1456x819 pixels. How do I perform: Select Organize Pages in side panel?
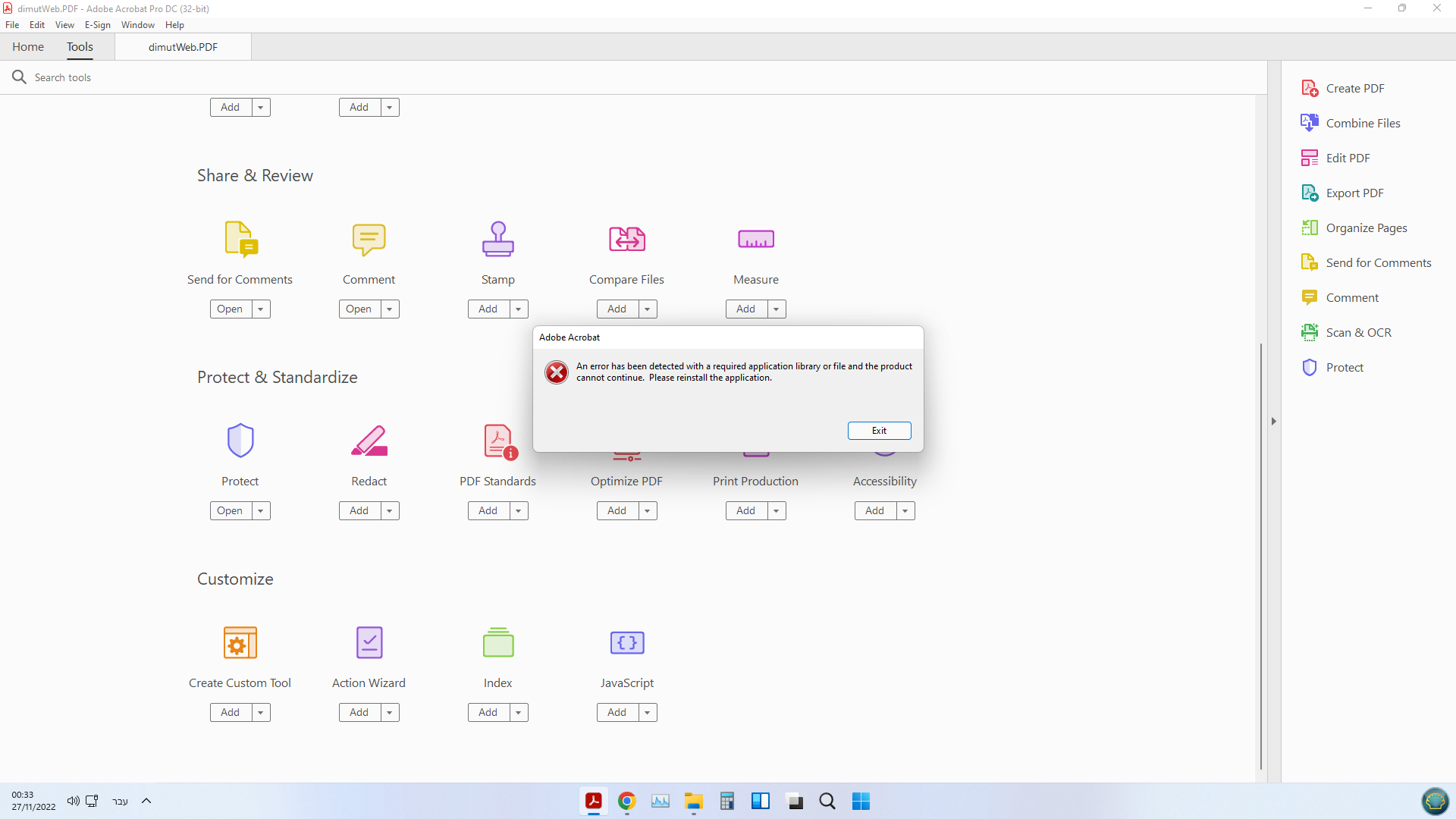[1366, 227]
